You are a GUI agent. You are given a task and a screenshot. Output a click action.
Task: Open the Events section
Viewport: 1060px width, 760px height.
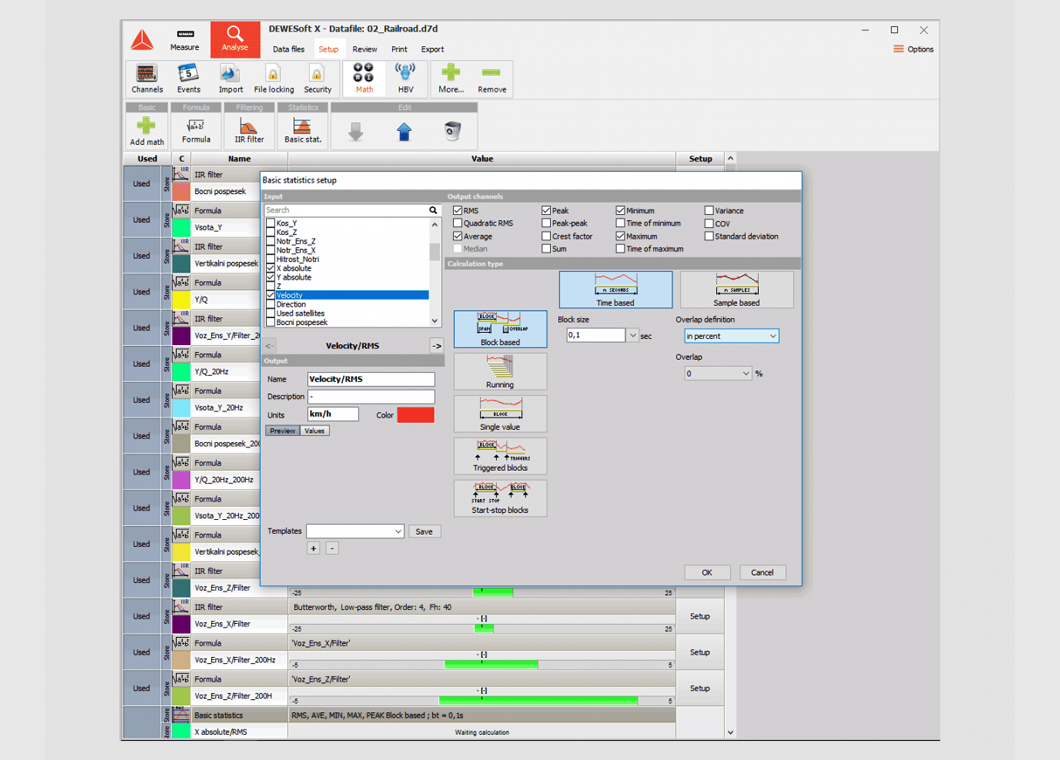[189, 78]
